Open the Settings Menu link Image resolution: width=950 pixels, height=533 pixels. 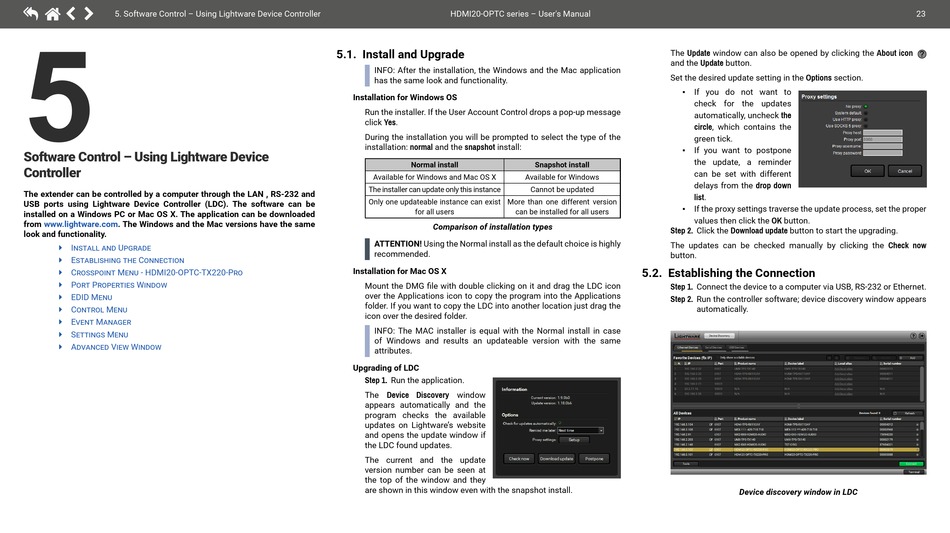pos(99,334)
